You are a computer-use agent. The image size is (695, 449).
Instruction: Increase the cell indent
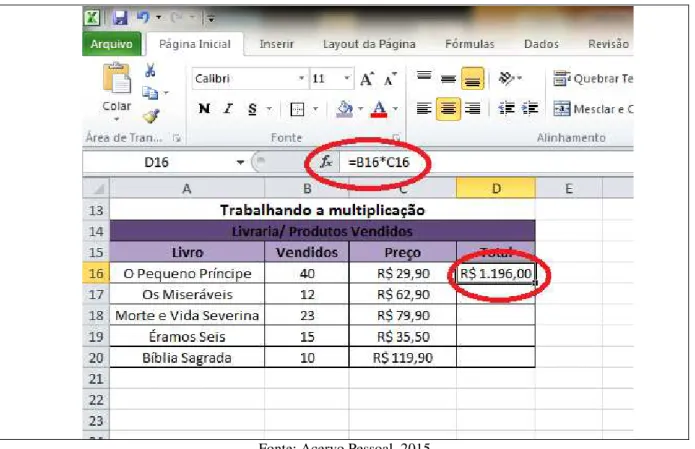(x=530, y=109)
